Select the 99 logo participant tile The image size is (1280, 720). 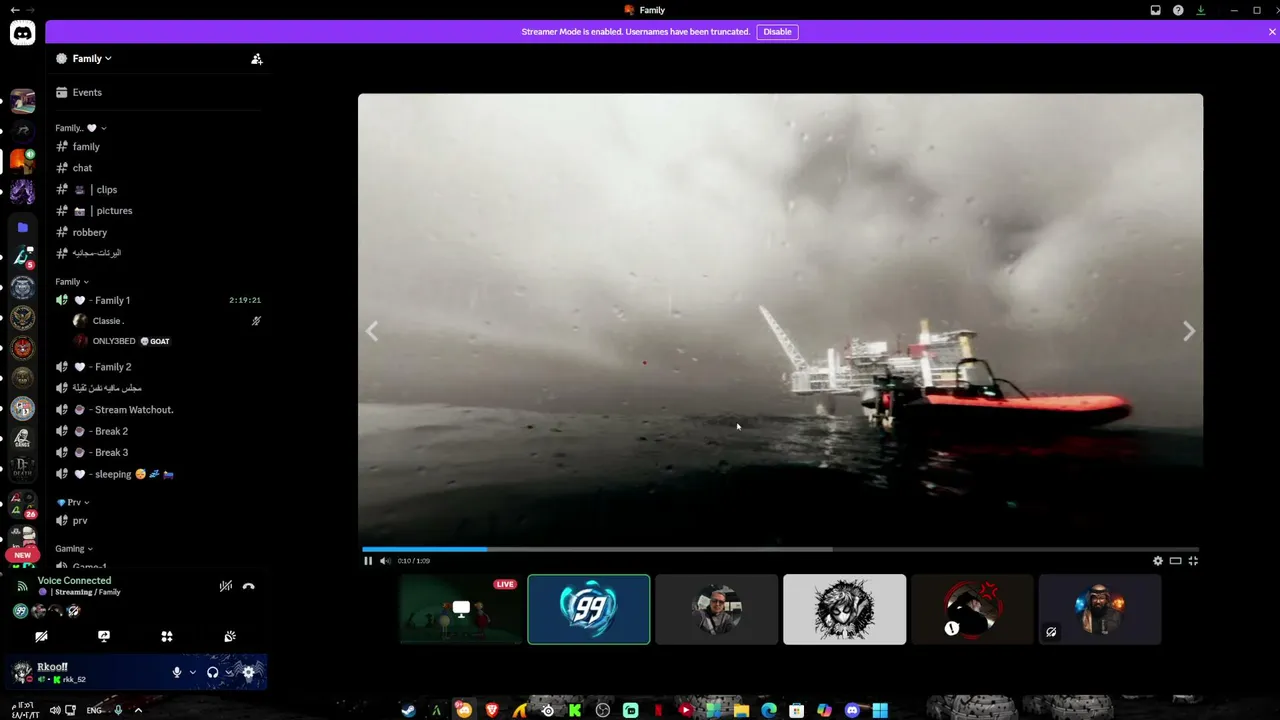589,609
